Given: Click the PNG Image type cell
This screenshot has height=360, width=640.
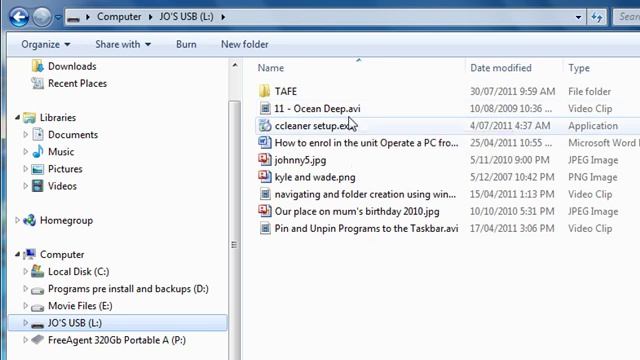Looking at the screenshot, I should point(593,177).
